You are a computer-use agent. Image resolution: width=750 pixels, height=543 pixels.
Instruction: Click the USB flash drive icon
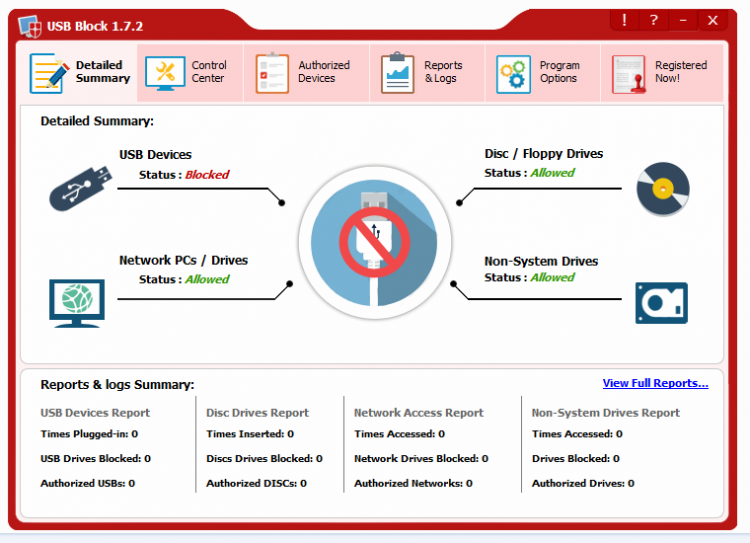tap(80, 188)
